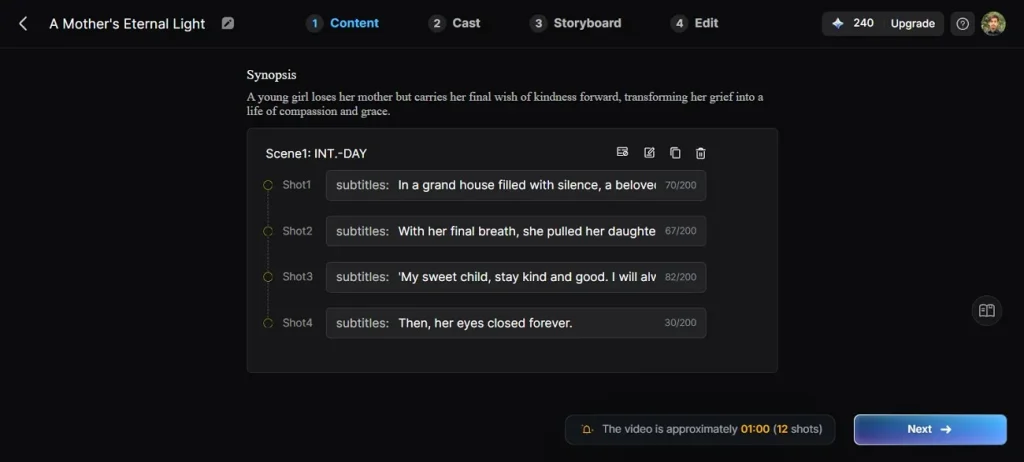
Task: Open the user profile avatar
Action: (x=993, y=24)
